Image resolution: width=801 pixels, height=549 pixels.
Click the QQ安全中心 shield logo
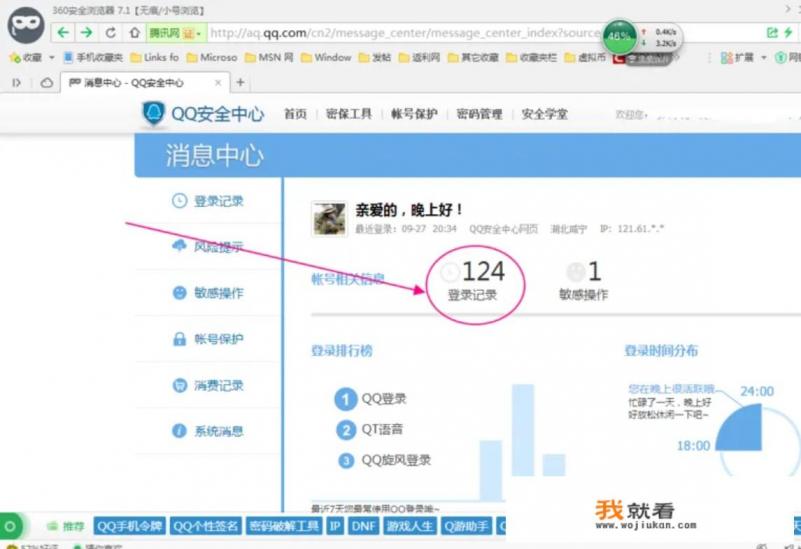coord(153,113)
